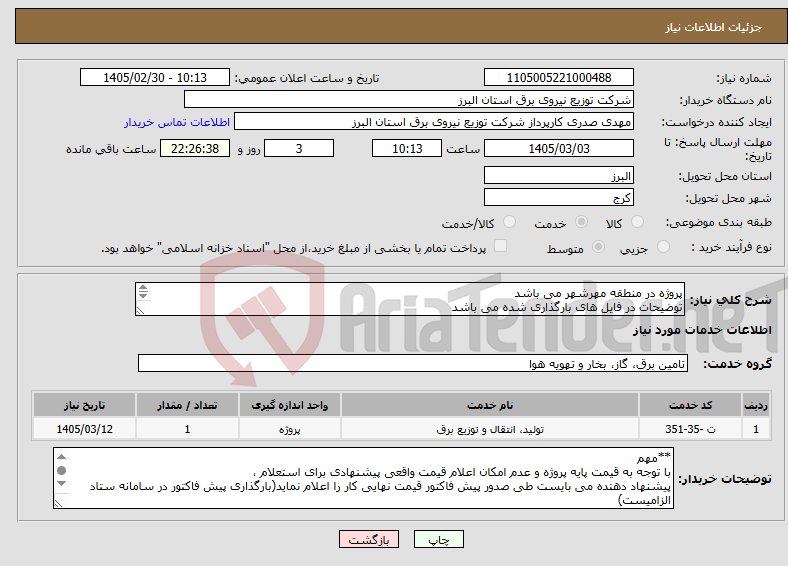Select the متوسط purchase type radio
788x566 pixels.
599,246
